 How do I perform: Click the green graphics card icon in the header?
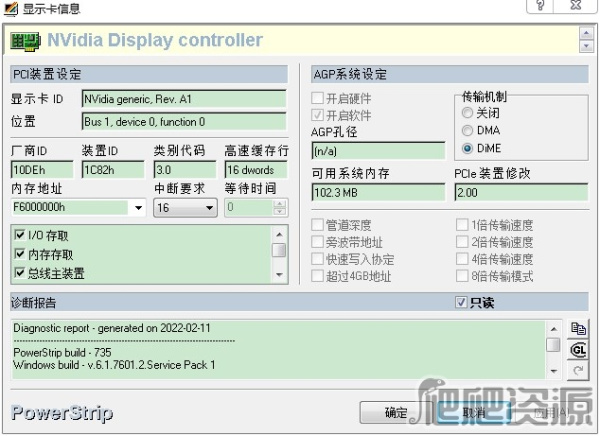click(x=25, y=41)
